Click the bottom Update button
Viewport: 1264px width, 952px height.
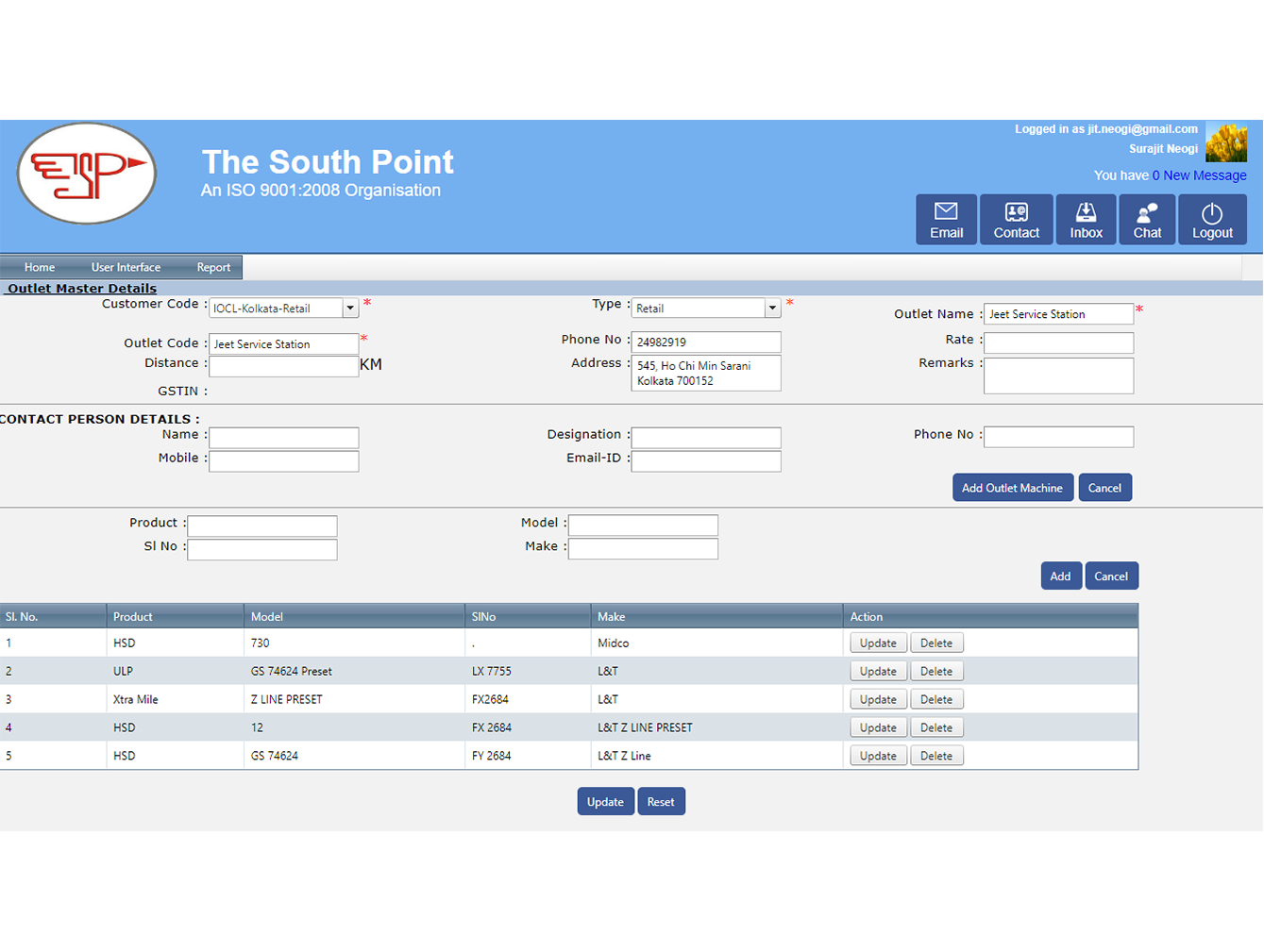pos(605,802)
